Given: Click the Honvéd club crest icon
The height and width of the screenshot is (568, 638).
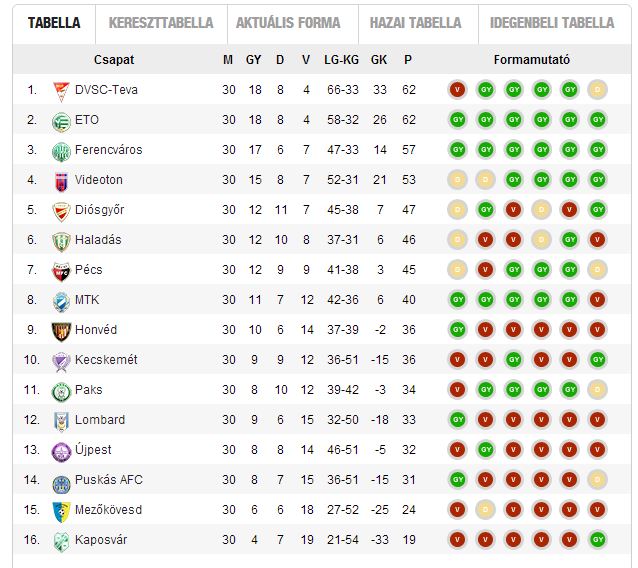Looking at the screenshot, I should [61, 332].
